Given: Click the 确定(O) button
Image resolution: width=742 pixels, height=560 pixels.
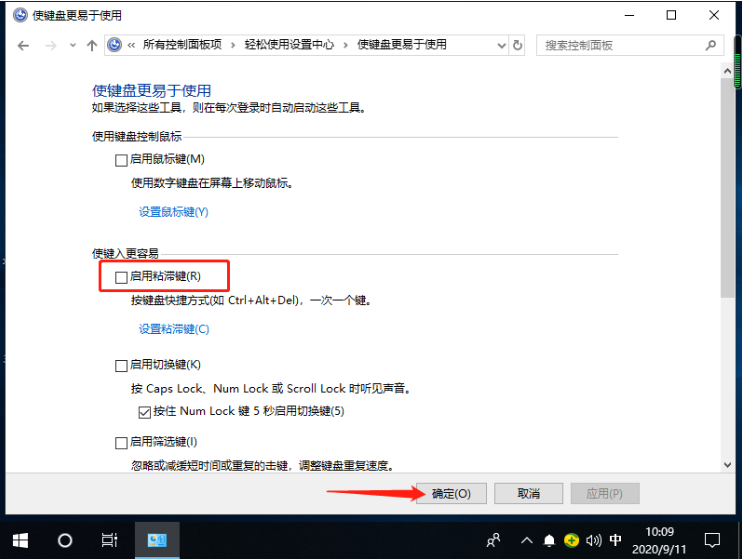Looking at the screenshot, I should (x=451, y=494).
